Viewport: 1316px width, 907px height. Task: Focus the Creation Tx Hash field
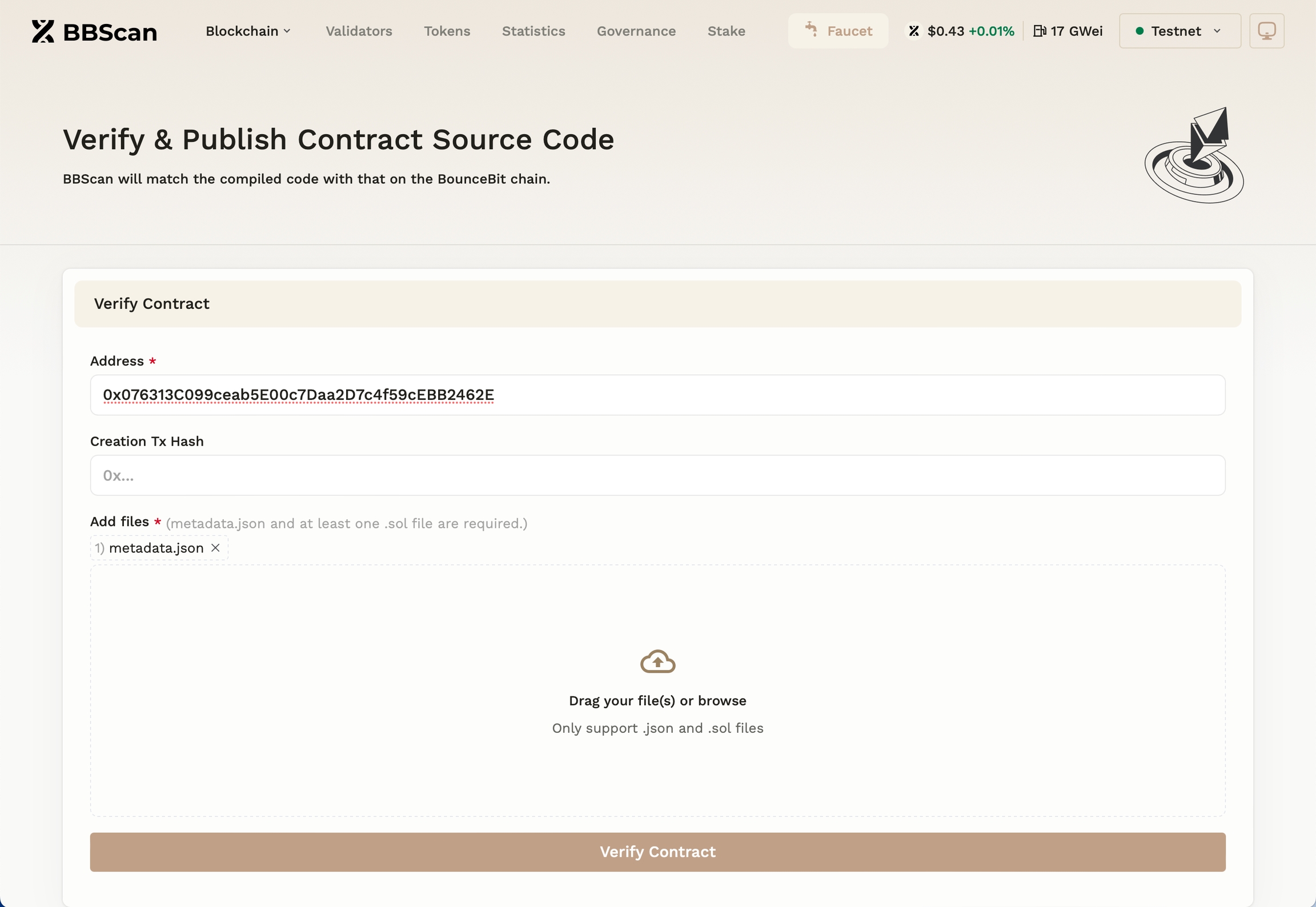[x=657, y=475]
